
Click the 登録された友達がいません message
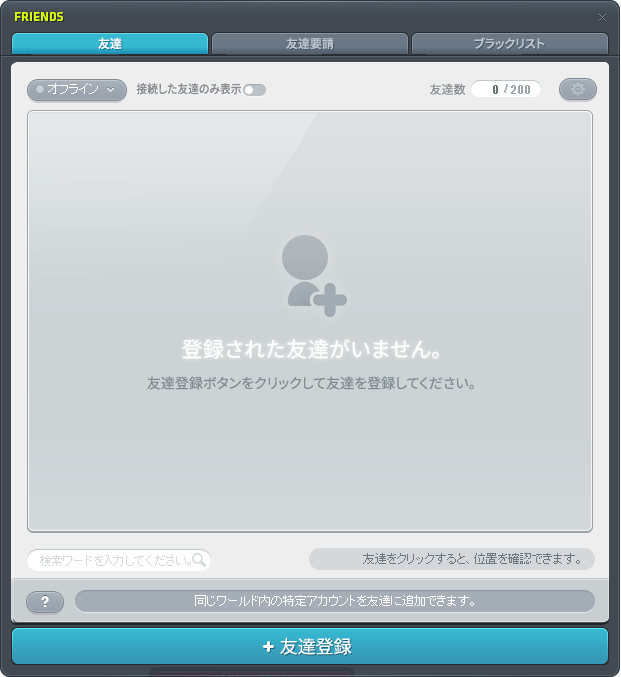(x=311, y=351)
